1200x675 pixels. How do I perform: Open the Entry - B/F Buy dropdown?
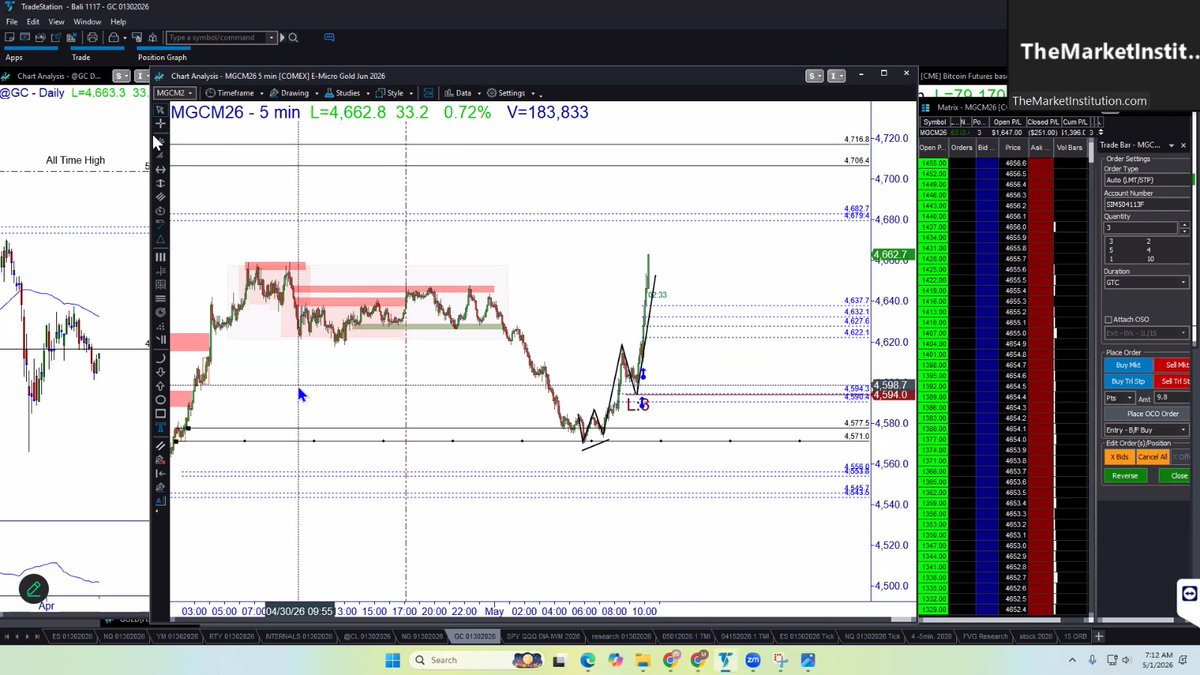coord(1146,430)
